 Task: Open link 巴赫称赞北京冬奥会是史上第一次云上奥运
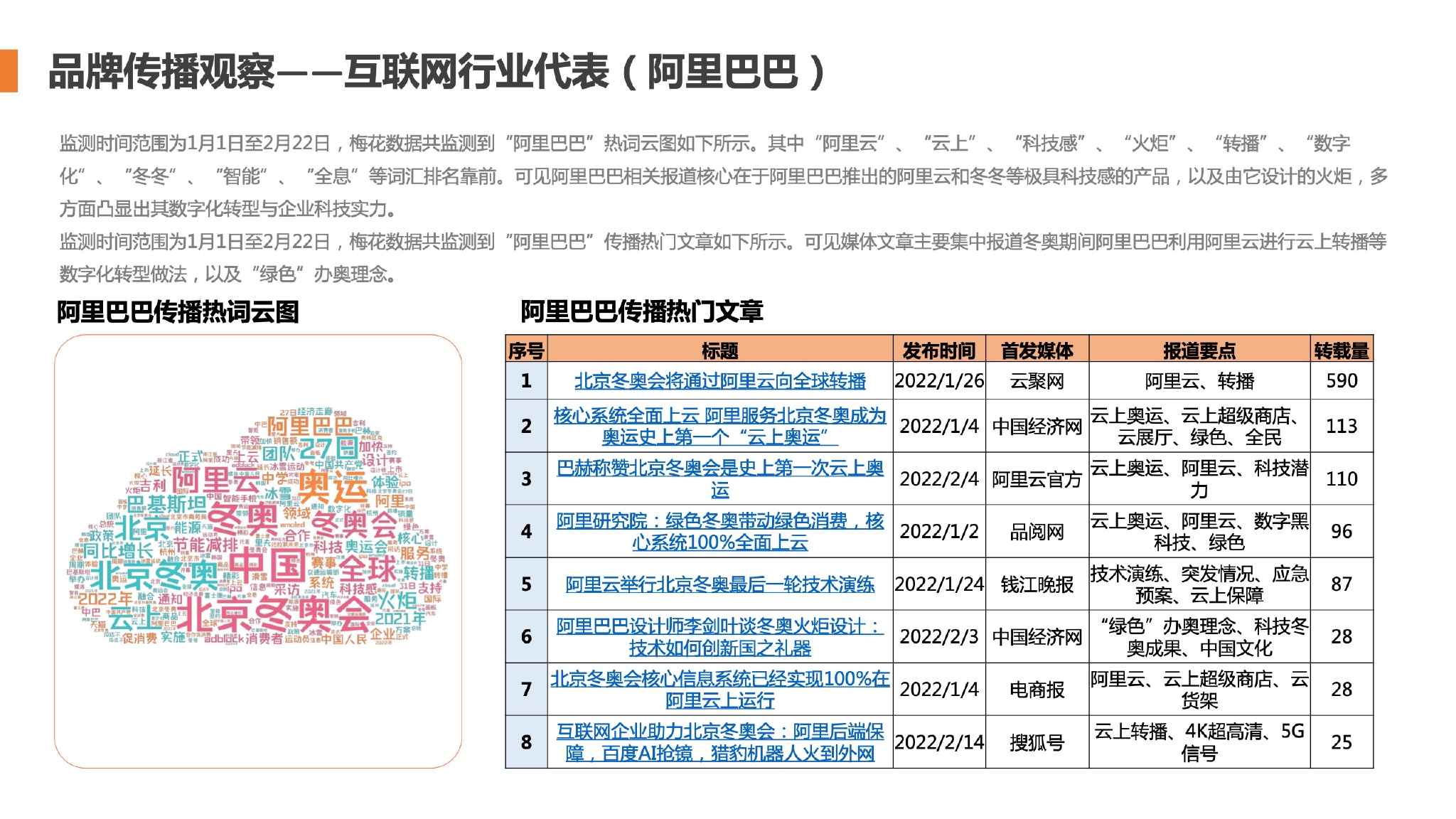point(719,478)
